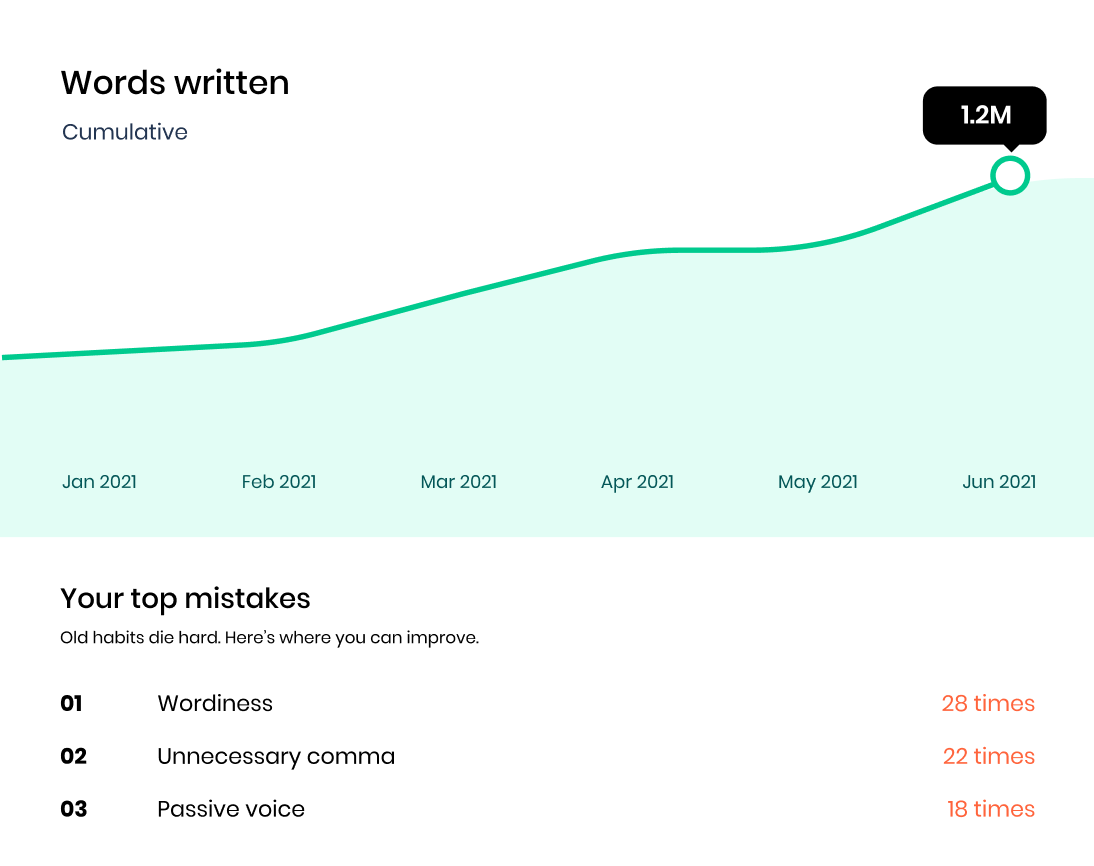Viewport: 1094px width, 866px height.
Task: Click the Cumulative subtitle label
Action: (x=125, y=132)
